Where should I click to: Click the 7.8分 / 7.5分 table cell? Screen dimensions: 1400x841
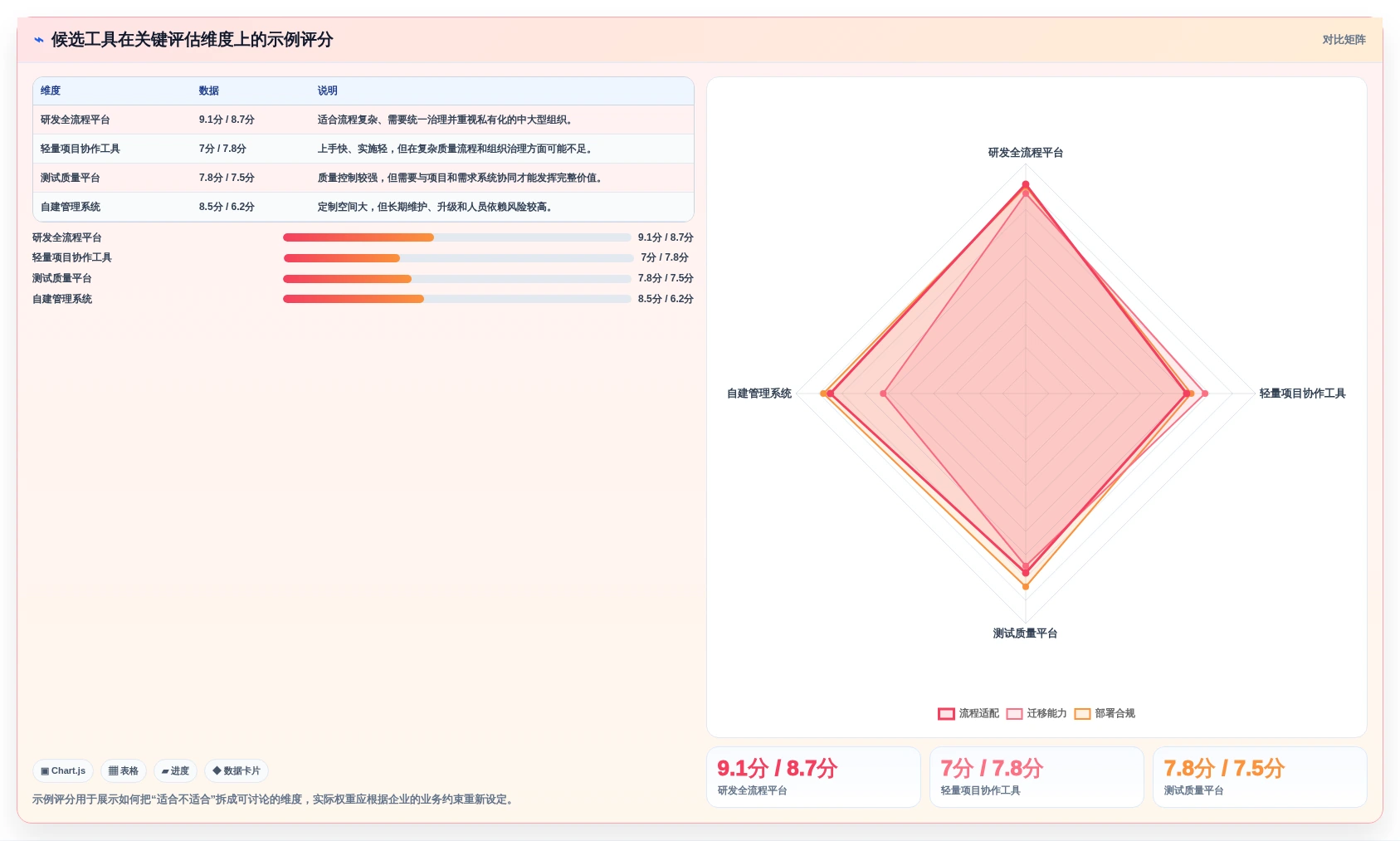227,178
